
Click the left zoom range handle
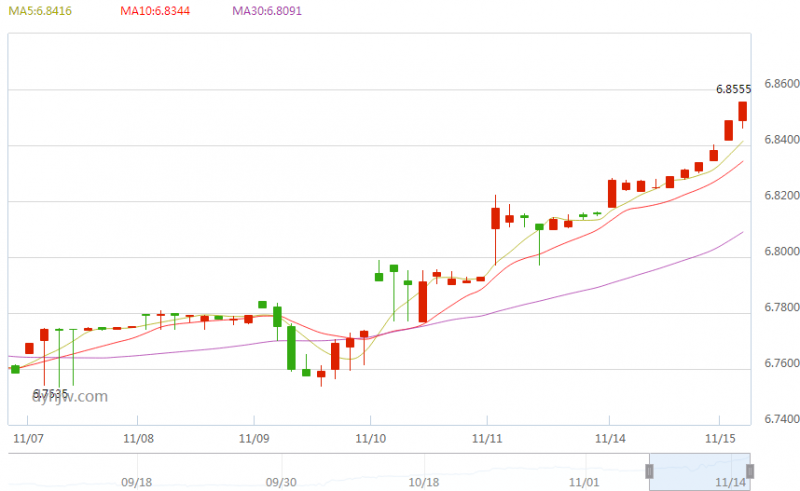[649, 470]
